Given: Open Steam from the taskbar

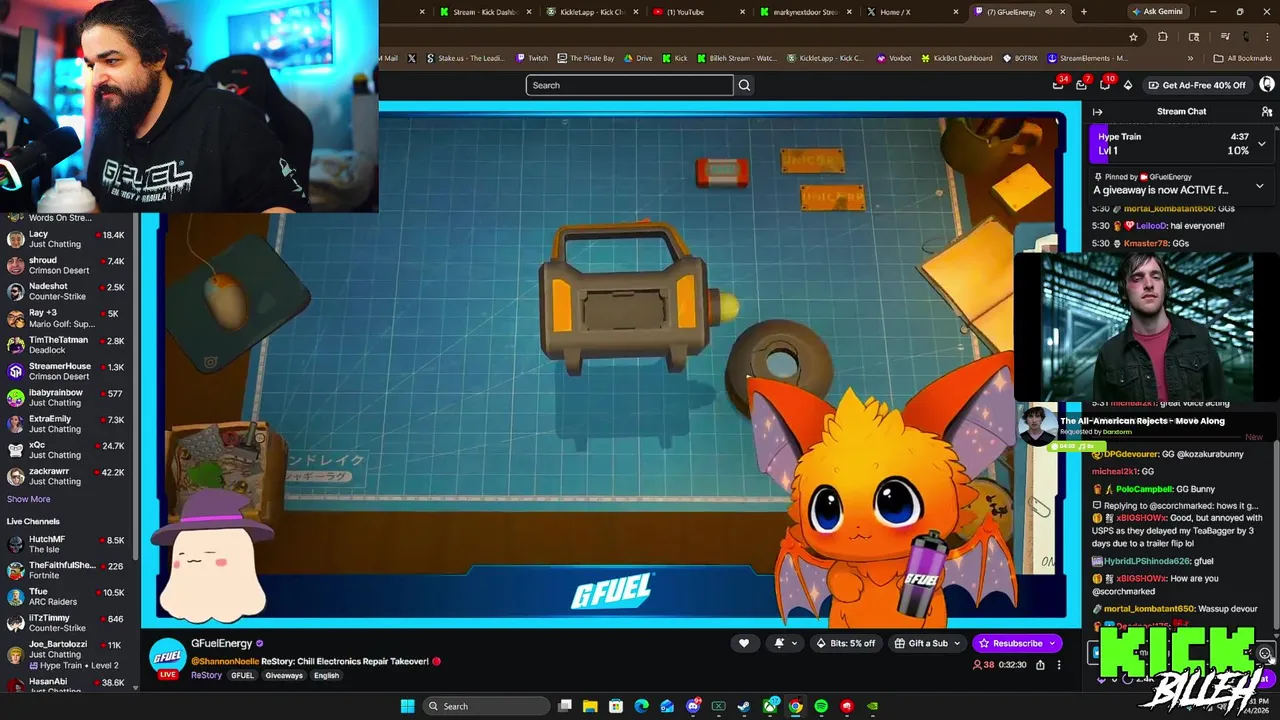Looking at the screenshot, I should pos(744,706).
